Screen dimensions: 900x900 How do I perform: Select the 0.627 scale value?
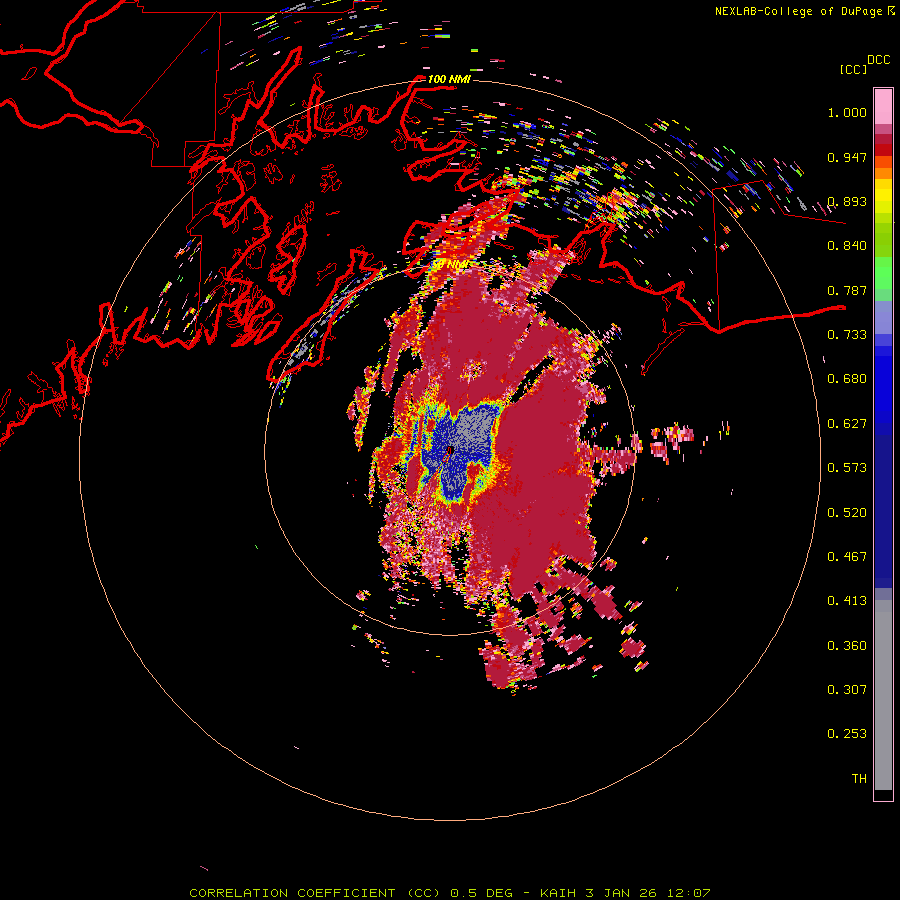847,424
